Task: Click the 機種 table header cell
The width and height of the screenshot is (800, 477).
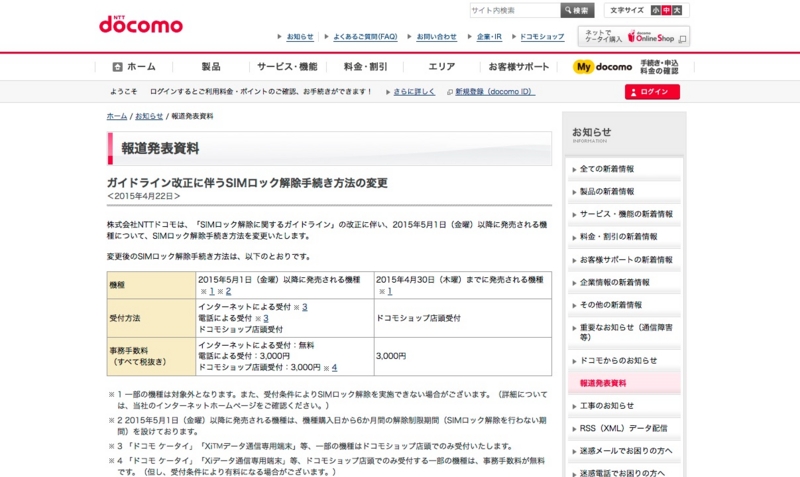Action: [x=151, y=285]
